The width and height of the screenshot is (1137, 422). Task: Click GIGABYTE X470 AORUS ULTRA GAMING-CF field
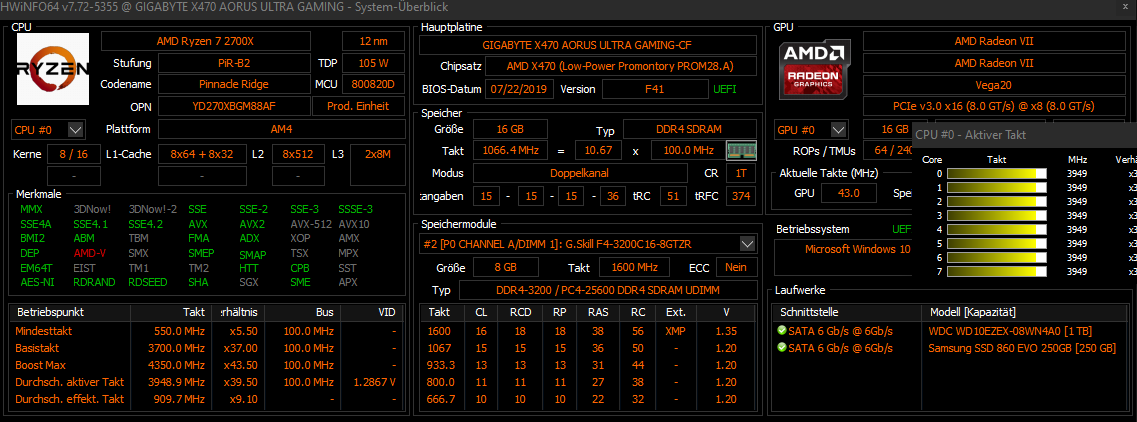point(587,44)
